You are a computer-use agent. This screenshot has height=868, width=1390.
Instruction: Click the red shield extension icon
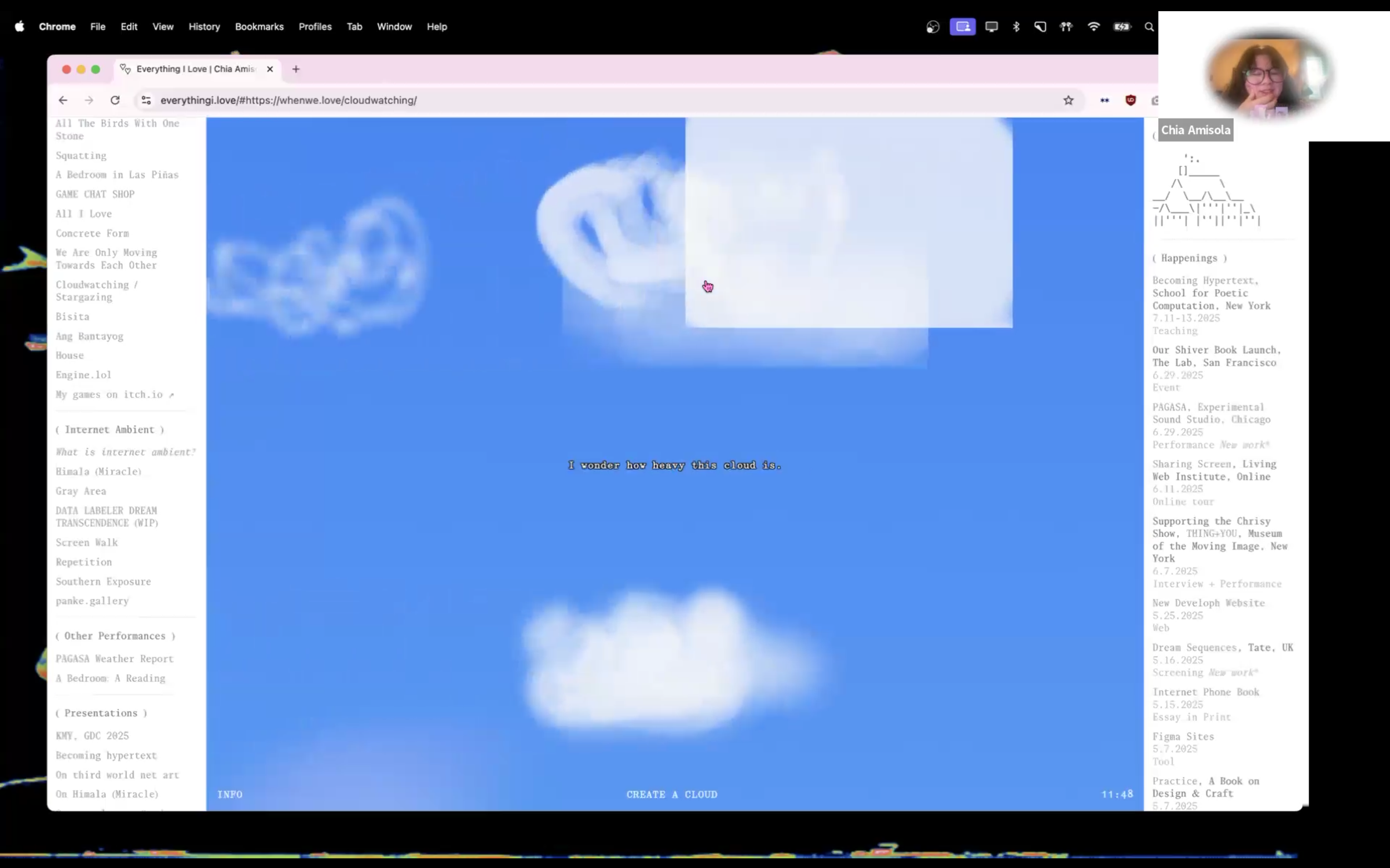[1130, 100]
